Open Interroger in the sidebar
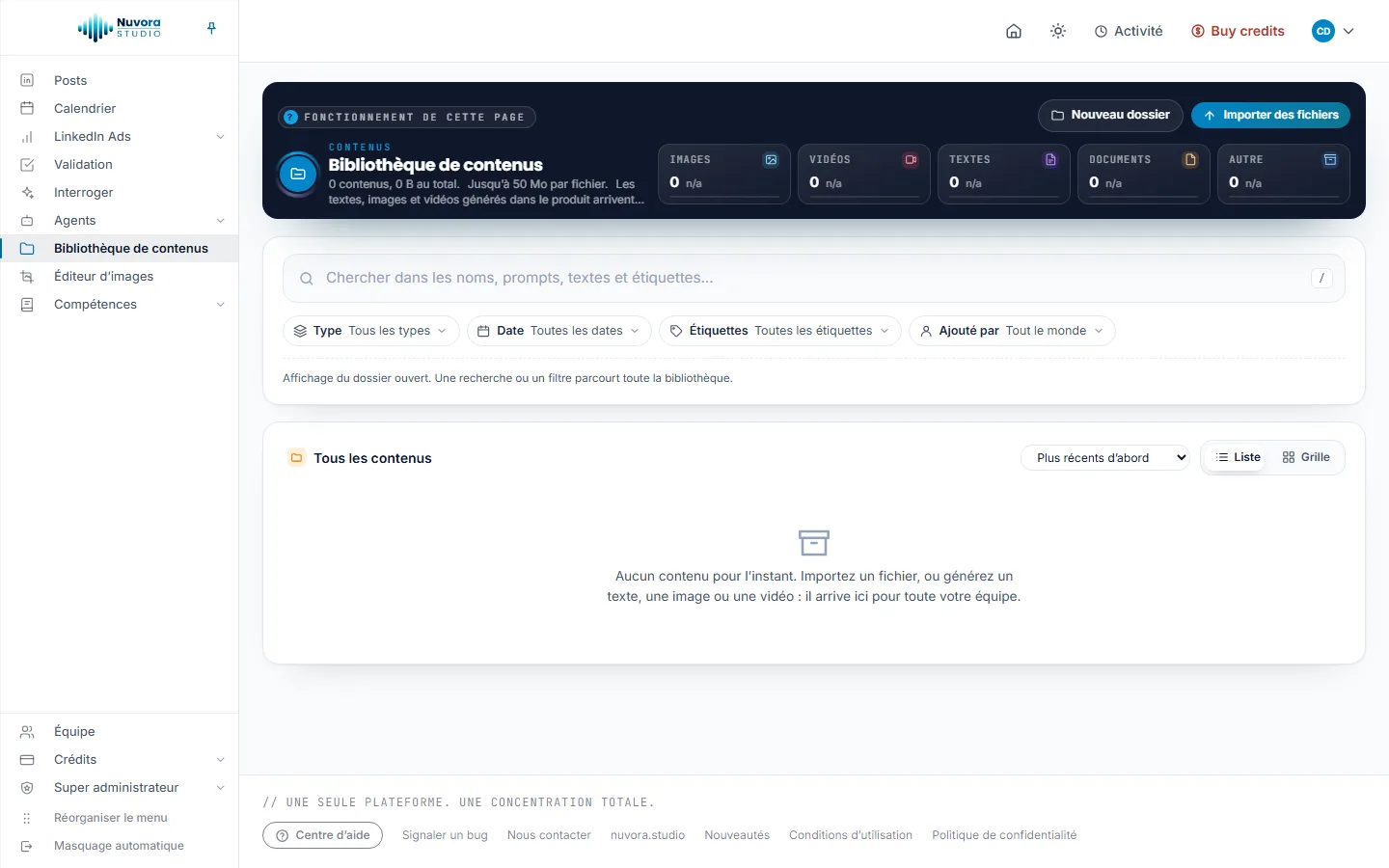This screenshot has height=868, width=1389. pyautogui.click(x=120, y=192)
